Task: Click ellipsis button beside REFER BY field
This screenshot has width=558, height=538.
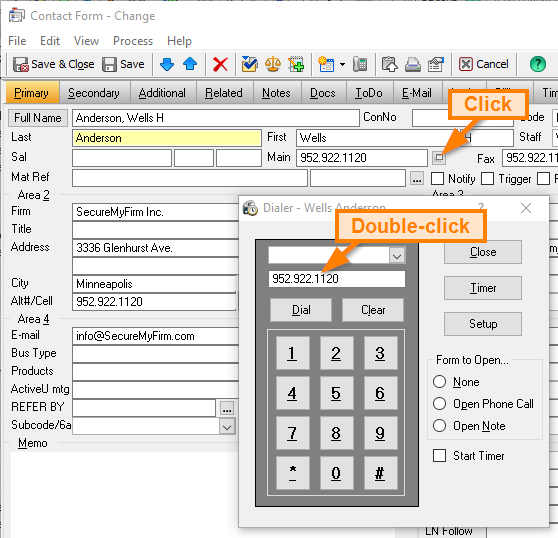Action: 227,408
